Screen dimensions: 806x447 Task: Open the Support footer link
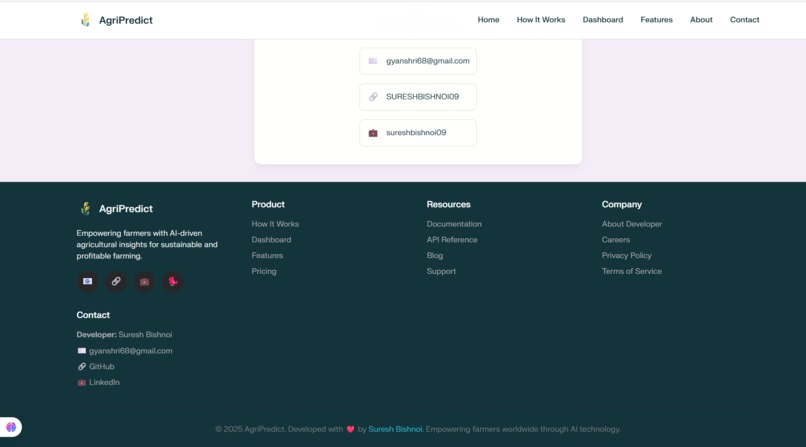tap(441, 271)
